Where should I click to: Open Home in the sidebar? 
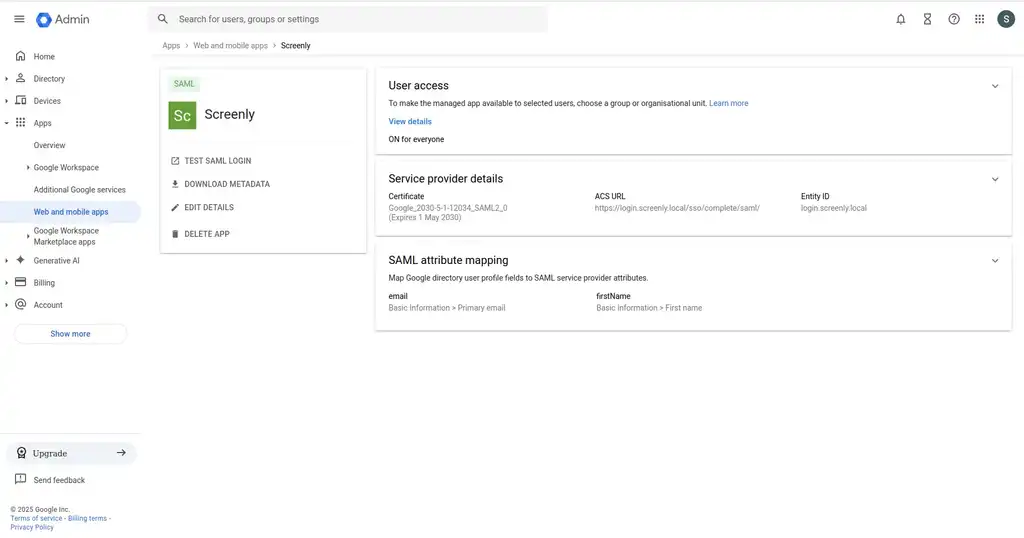point(44,57)
